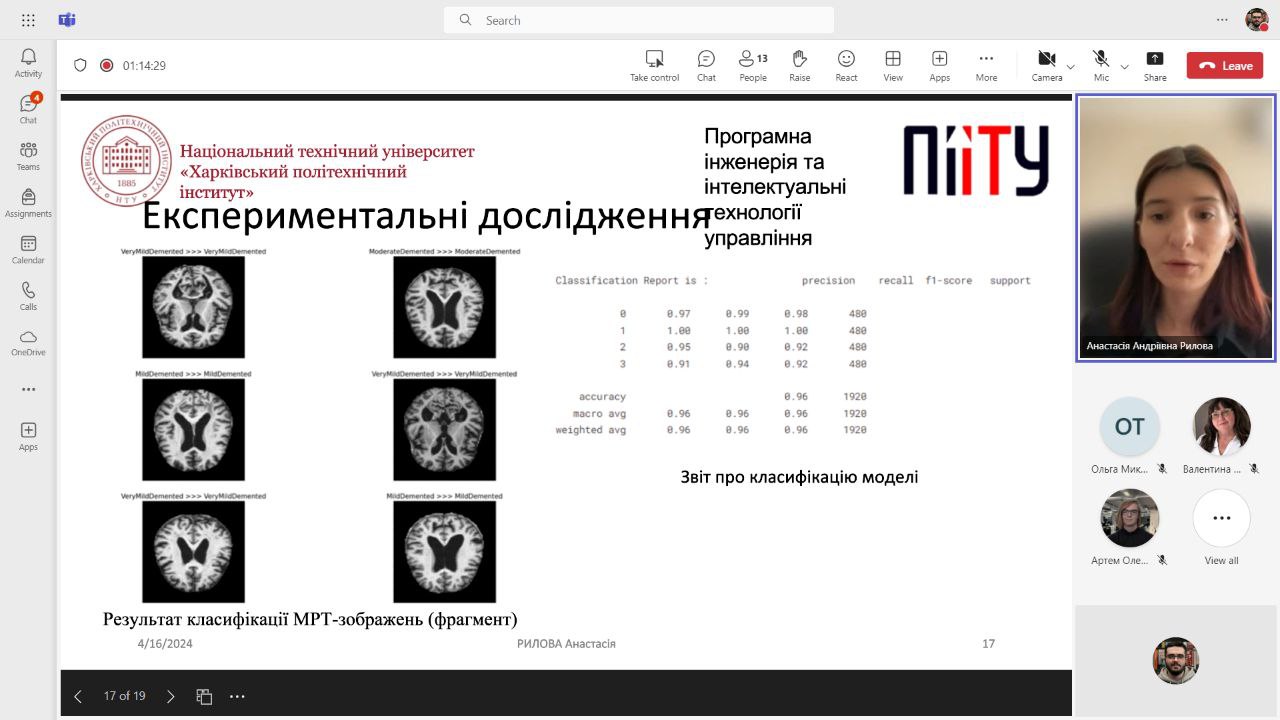Open Calendar from the left sidebar
1280x720 pixels.
28,250
